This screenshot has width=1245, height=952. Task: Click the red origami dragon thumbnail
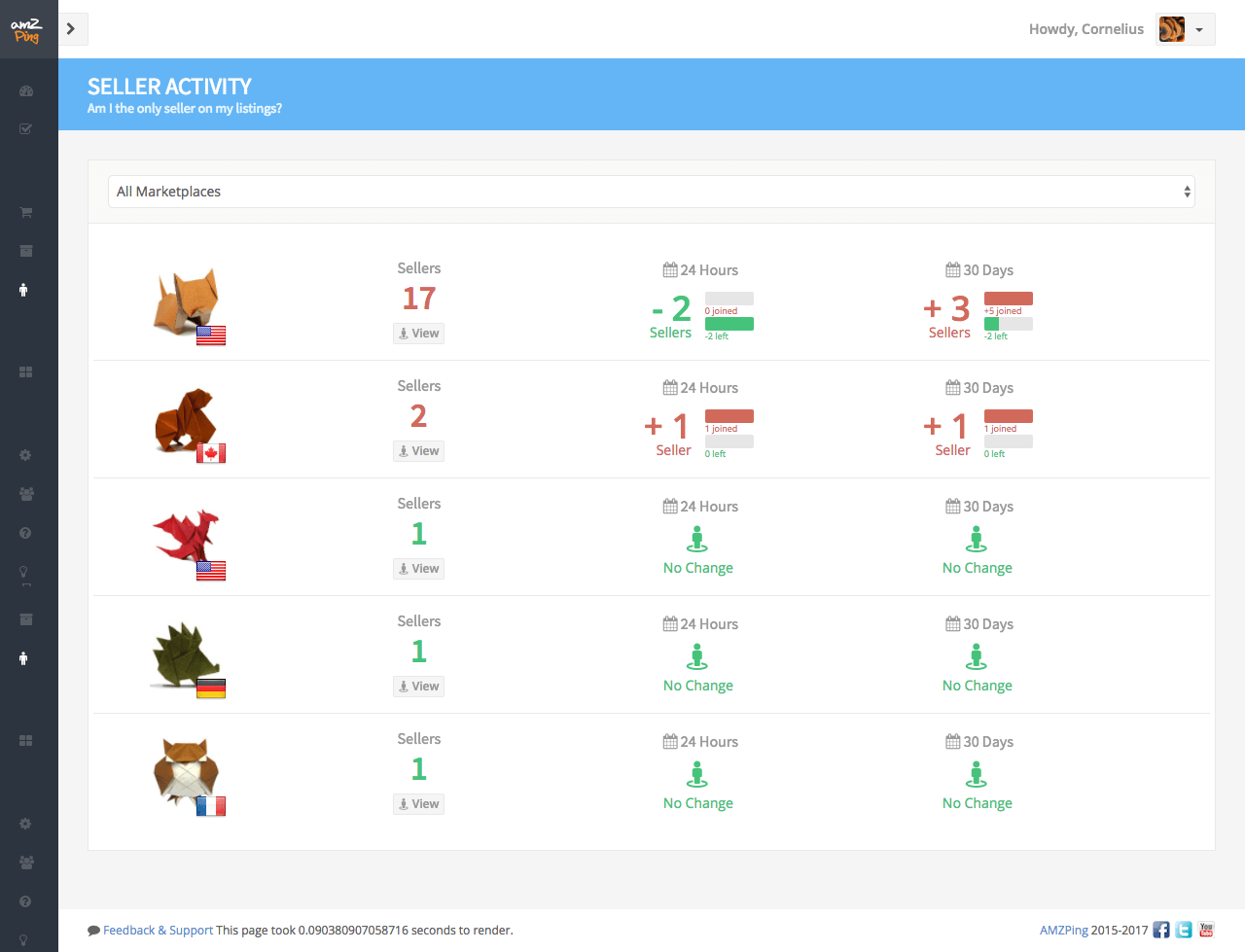point(187,536)
